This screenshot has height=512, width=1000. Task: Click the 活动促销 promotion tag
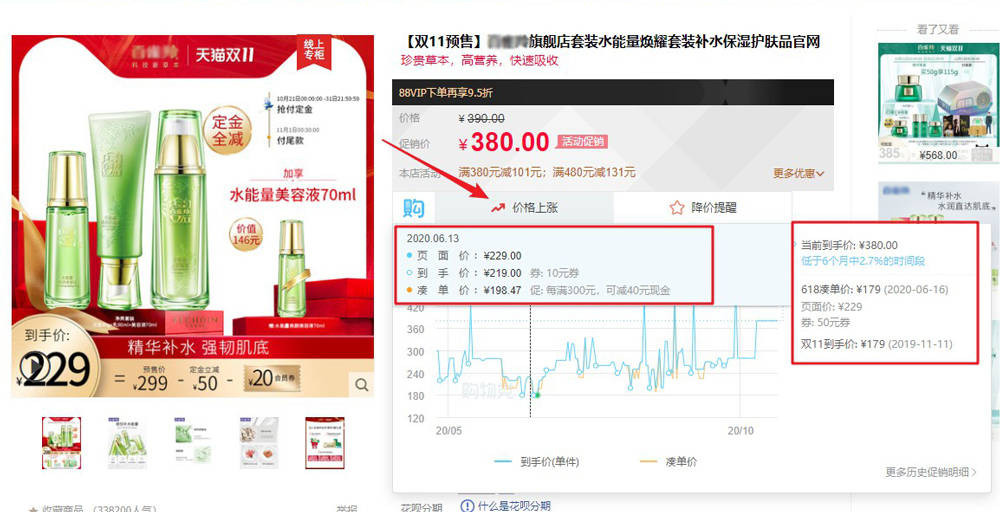click(582, 142)
